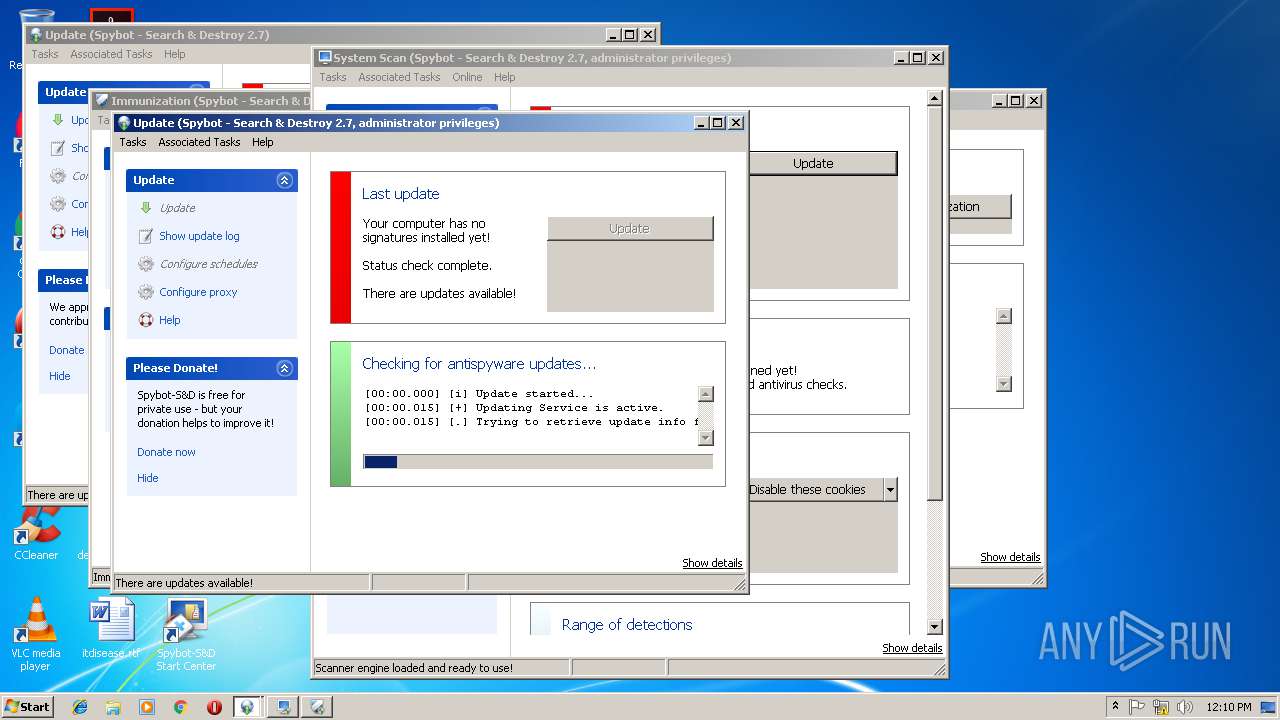Click green arrow icon in background Update window sidebar
1280x720 pixels.
[x=57, y=120]
